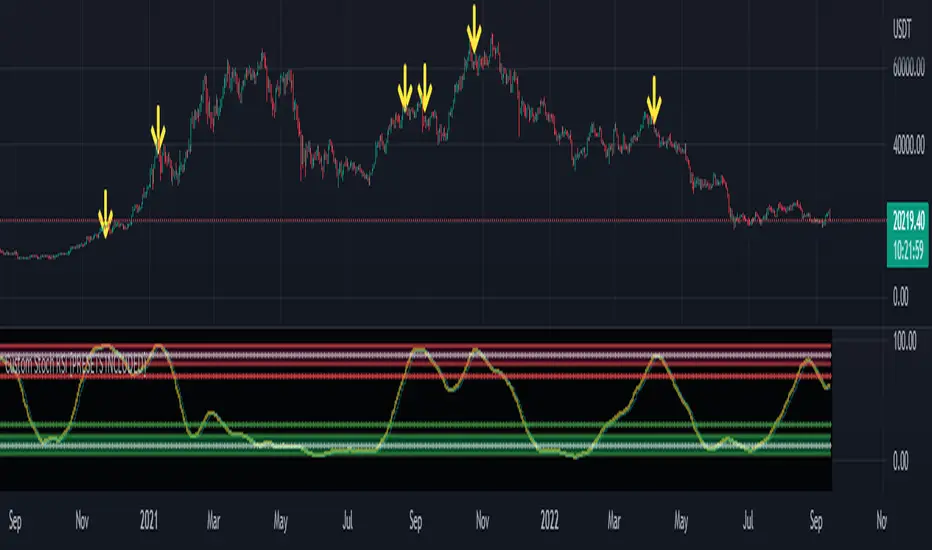This screenshot has height=550, width=932.
Task: Click the 40000.00 price axis label
Action: (x=908, y=144)
